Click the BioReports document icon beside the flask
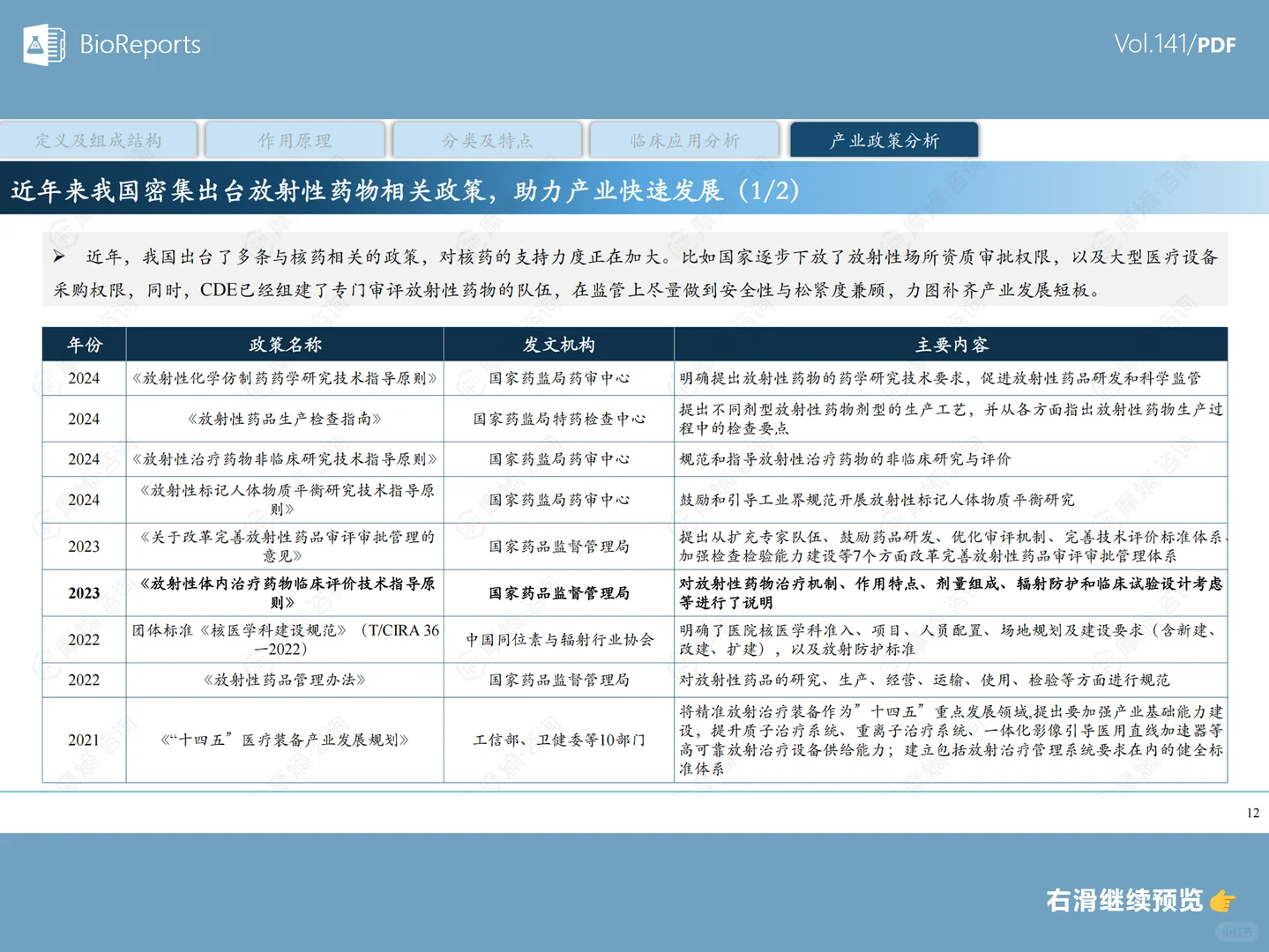The height and width of the screenshot is (952, 1269). (x=57, y=44)
